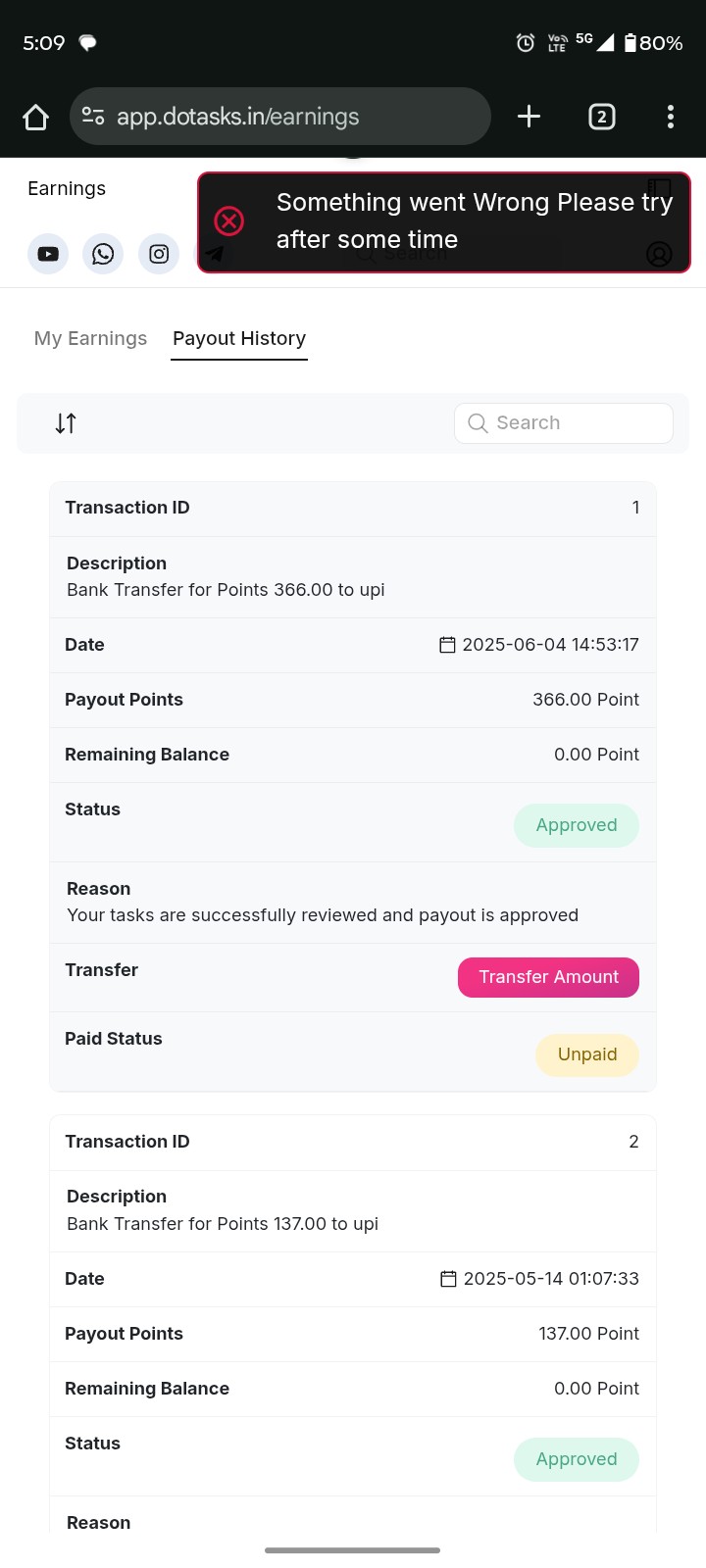This screenshot has height=1568, width=706.
Task: Tap the calendar icon beside 2025-06-04 date
Action: tap(447, 645)
